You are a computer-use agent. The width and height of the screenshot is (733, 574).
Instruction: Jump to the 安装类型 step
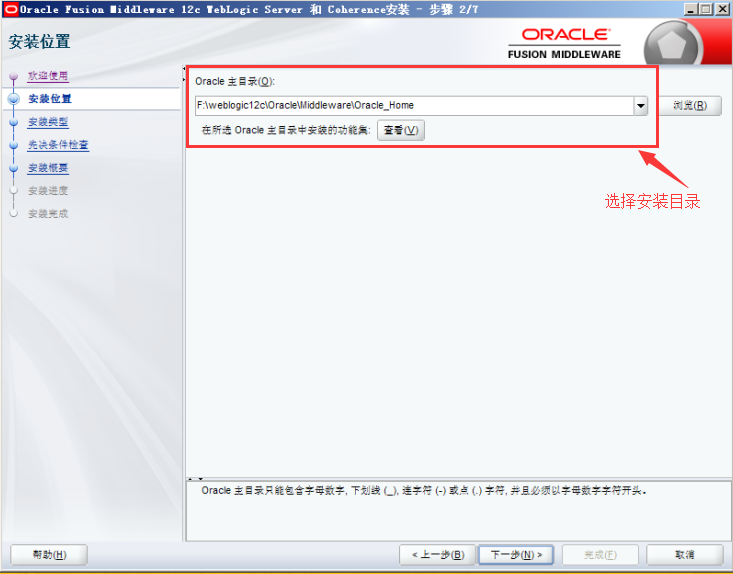point(48,122)
